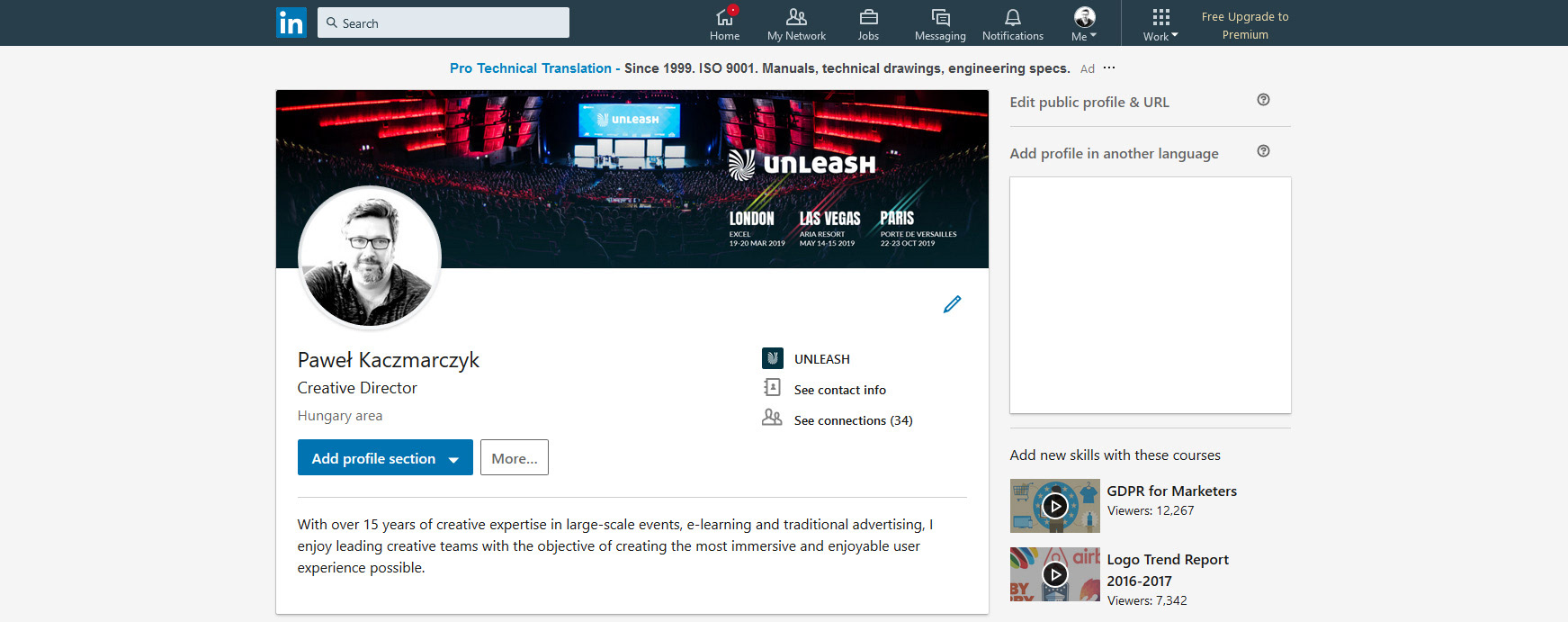Open GDPR for Marketers course title

point(1171,491)
